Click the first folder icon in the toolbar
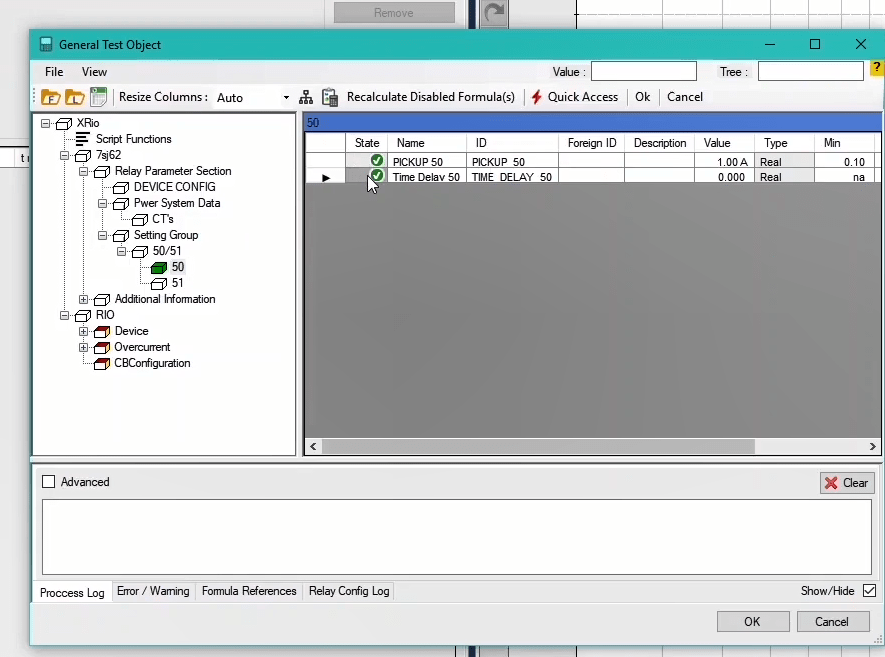The height and width of the screenshot is (657, 885). (x=50, y=97)
